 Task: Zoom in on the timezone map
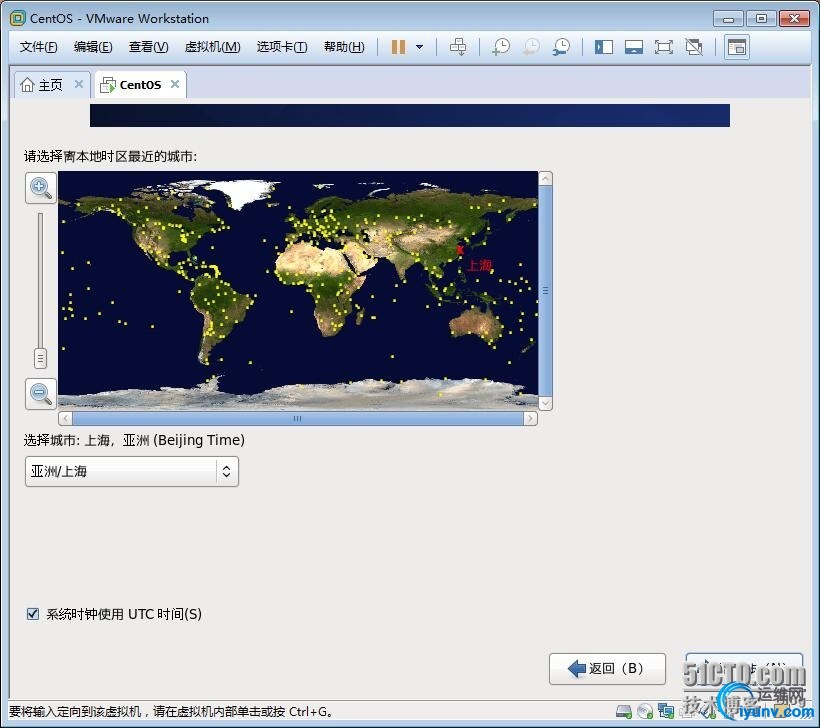41,188
